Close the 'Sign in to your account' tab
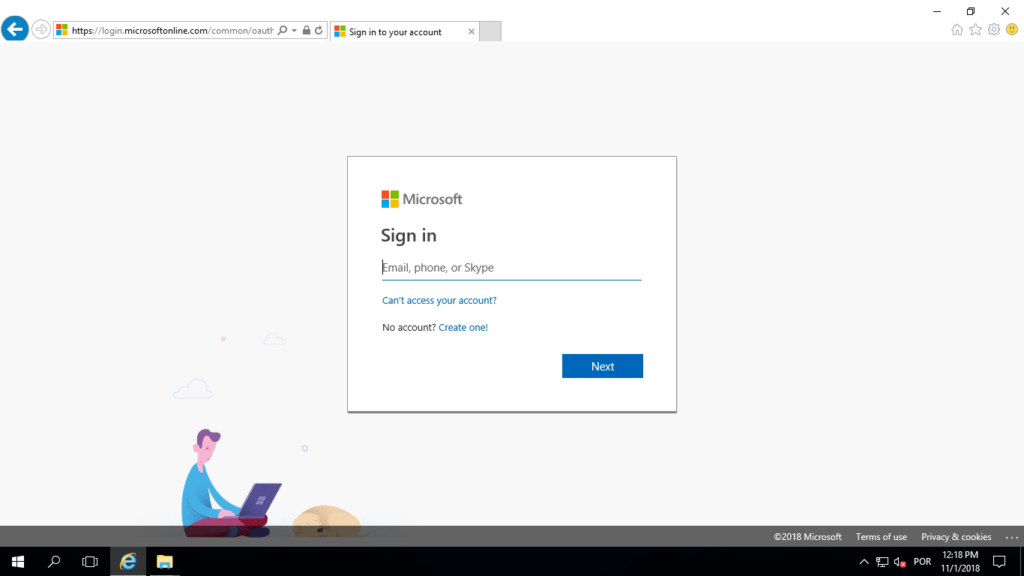The height and width of the screenshot is (576, 1024). [x=471, y=32]
